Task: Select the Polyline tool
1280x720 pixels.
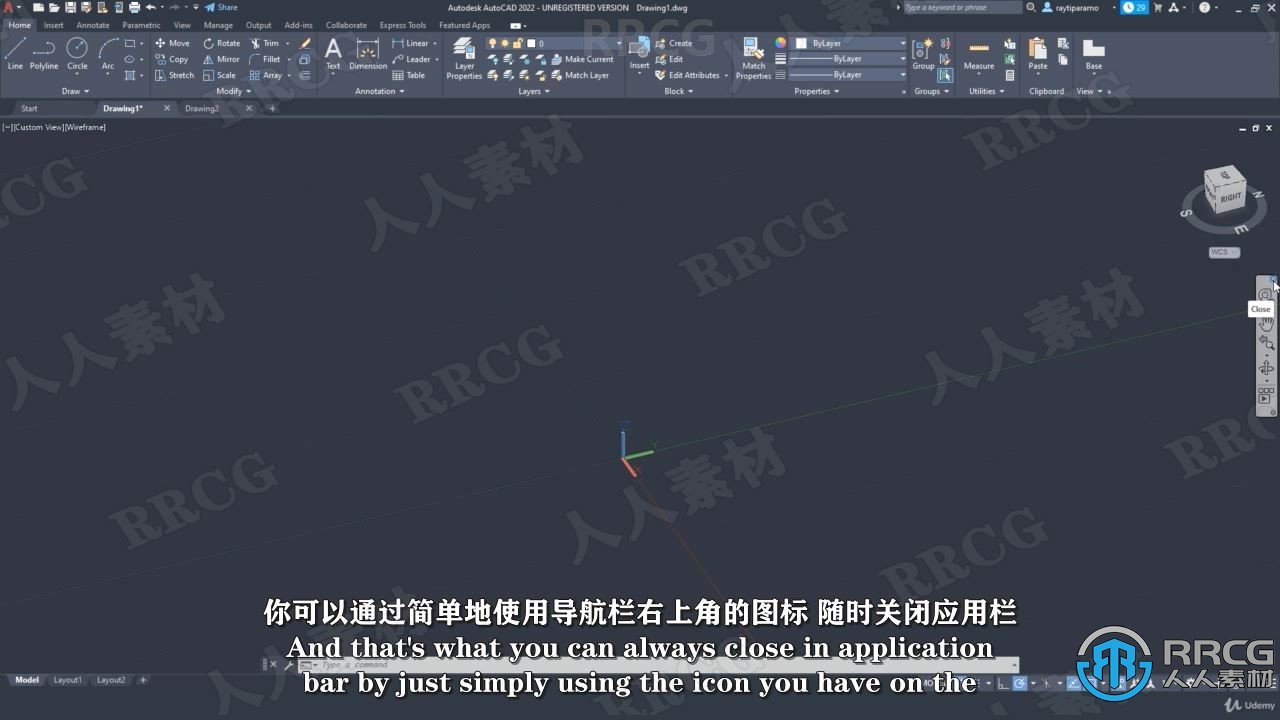Action: tap(44, 54)
